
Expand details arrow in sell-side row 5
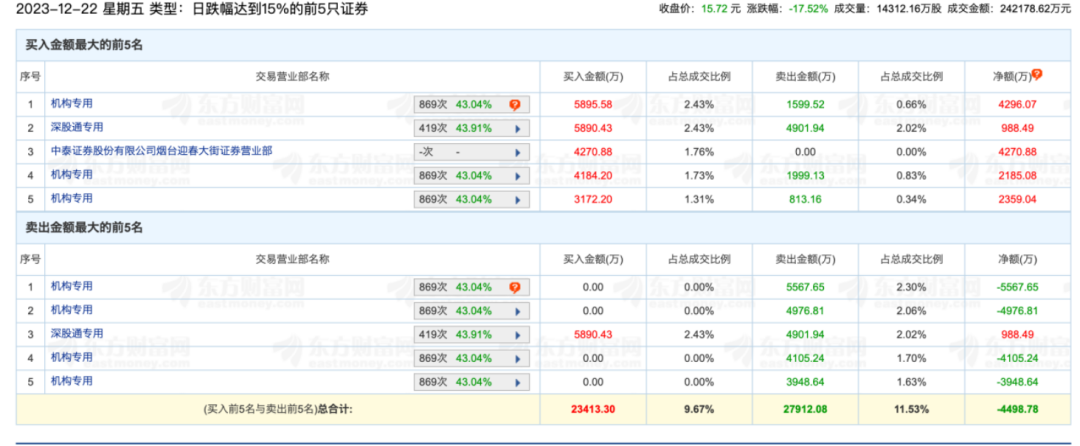[x=517, y=382]
